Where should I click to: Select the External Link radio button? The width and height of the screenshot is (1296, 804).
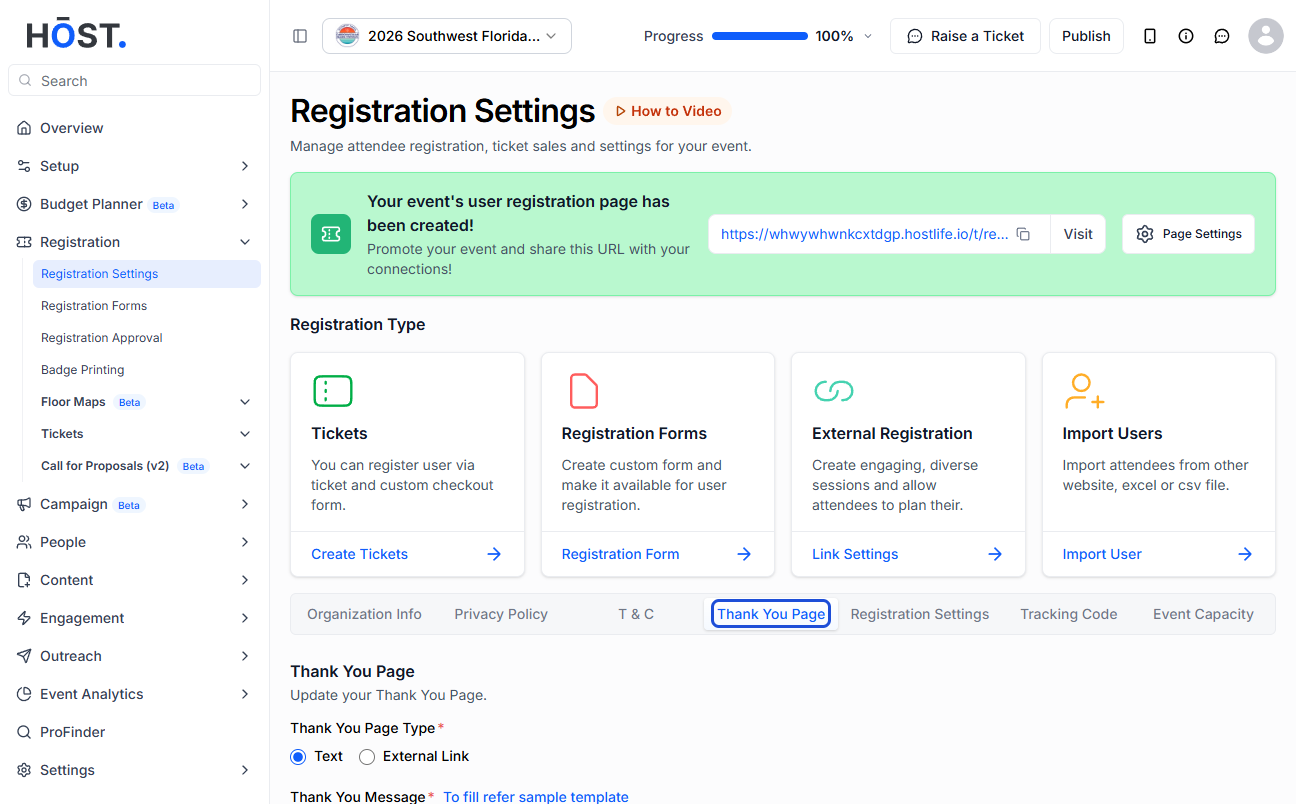367,757
